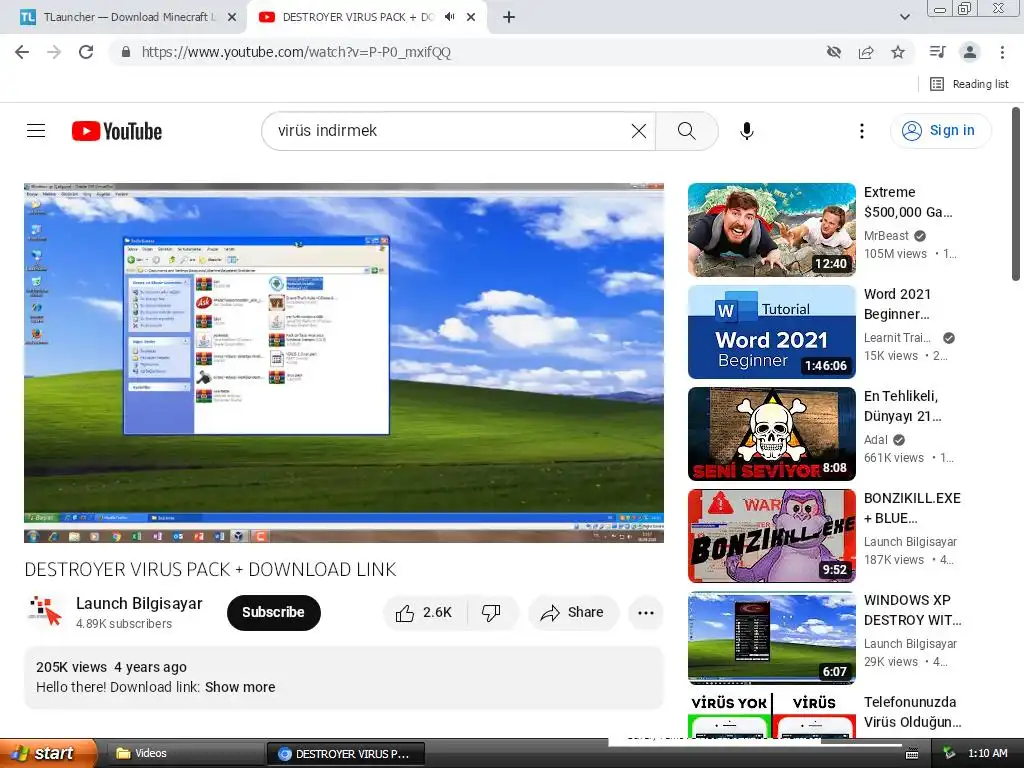The image size is (1024, 768).
Task: Open the Launch Bilgisayar channel avatar
Action: click(45, 612)
